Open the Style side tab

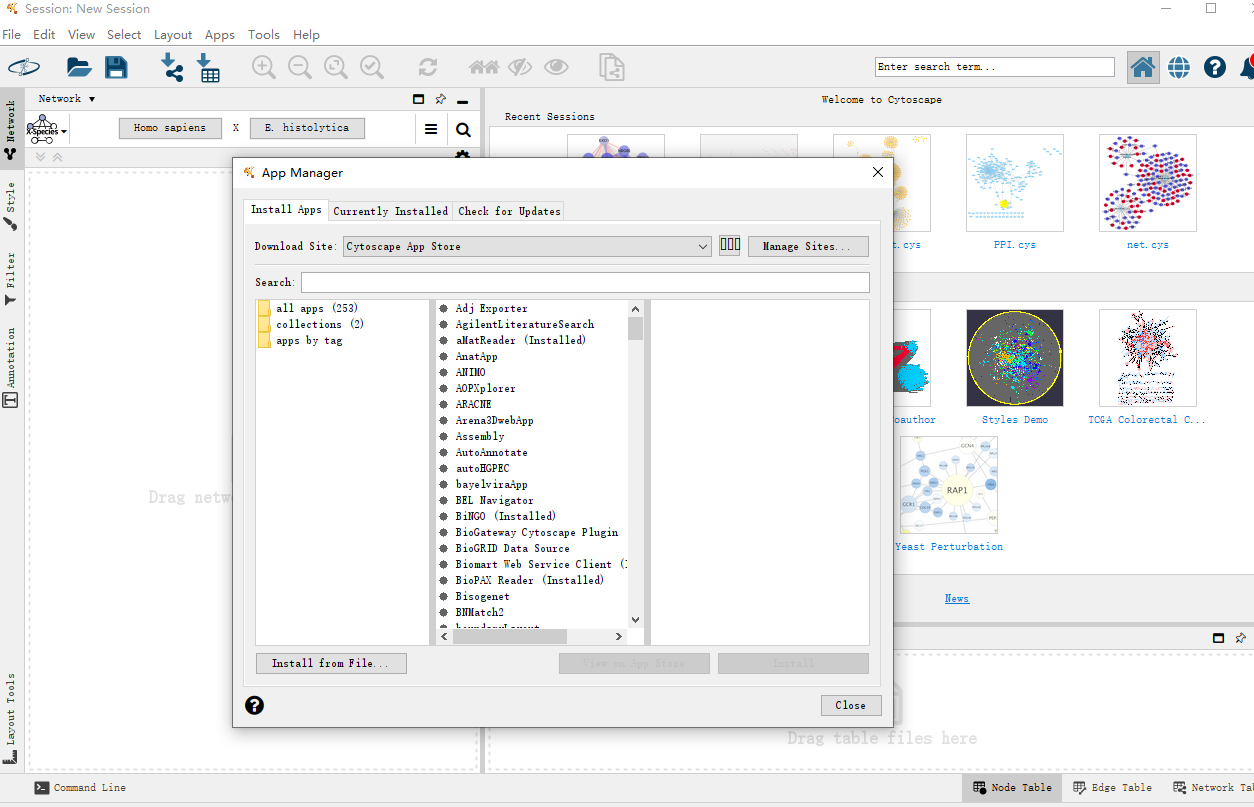click(11, 205)
